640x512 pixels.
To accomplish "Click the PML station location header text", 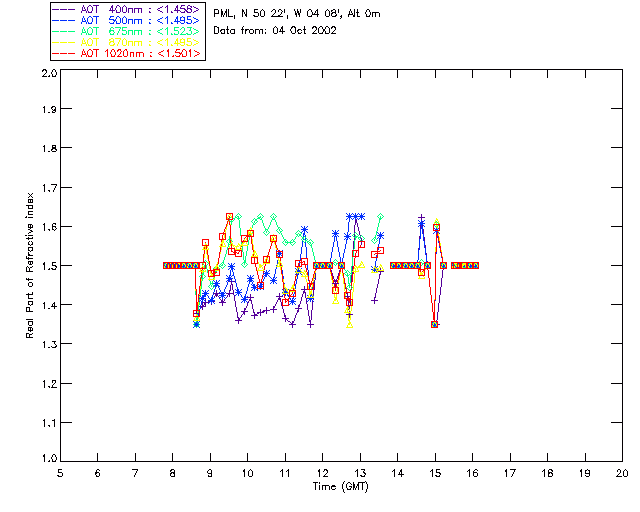I will (297, 14).
